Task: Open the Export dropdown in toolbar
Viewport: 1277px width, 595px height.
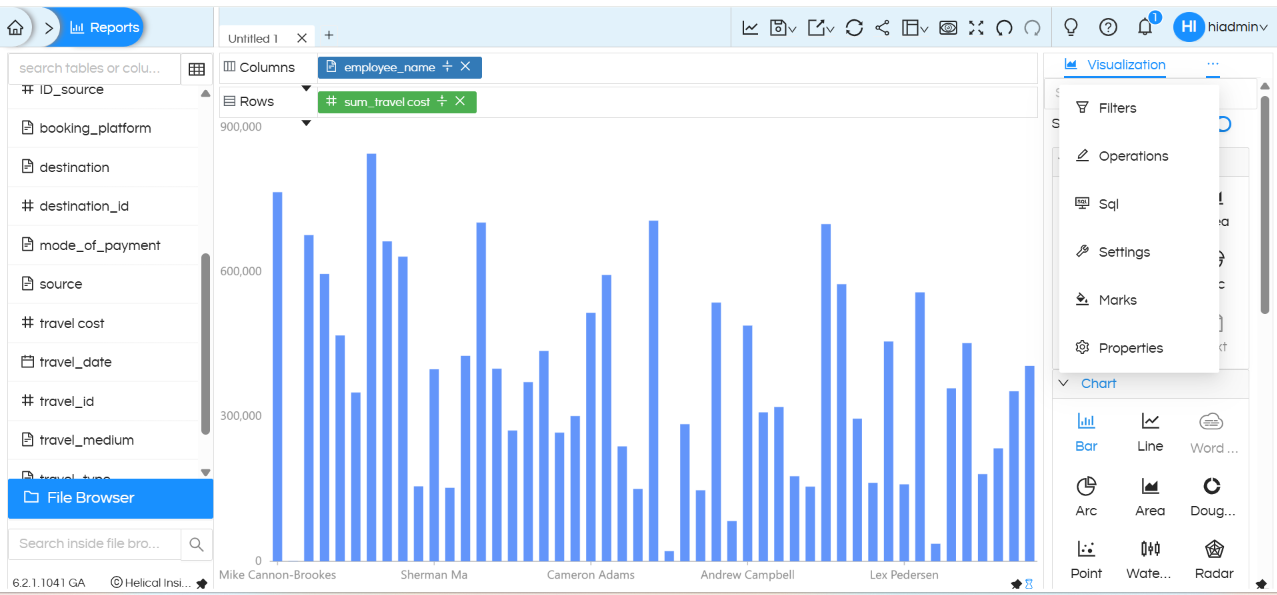Action: tap(821, 28)
